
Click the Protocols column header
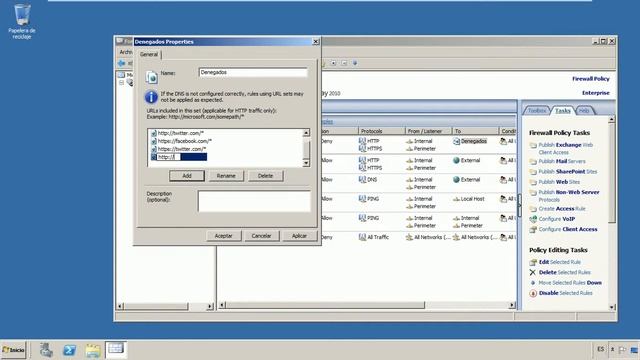pyautogui.click(x=381, y=131)
